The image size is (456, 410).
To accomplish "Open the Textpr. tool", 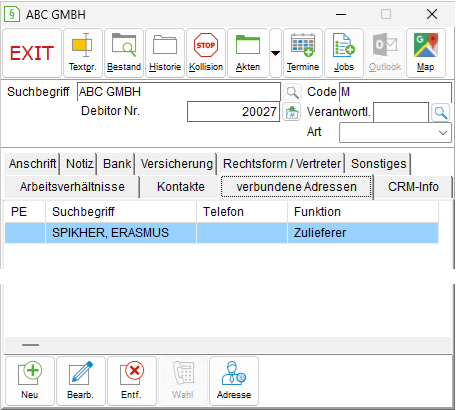I will [83, 53].
